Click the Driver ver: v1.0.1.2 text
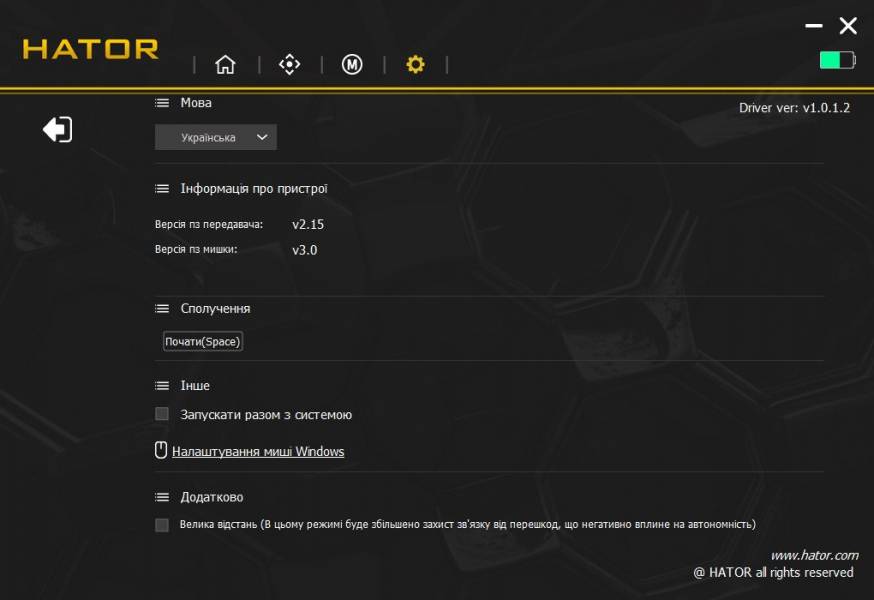 791,106
